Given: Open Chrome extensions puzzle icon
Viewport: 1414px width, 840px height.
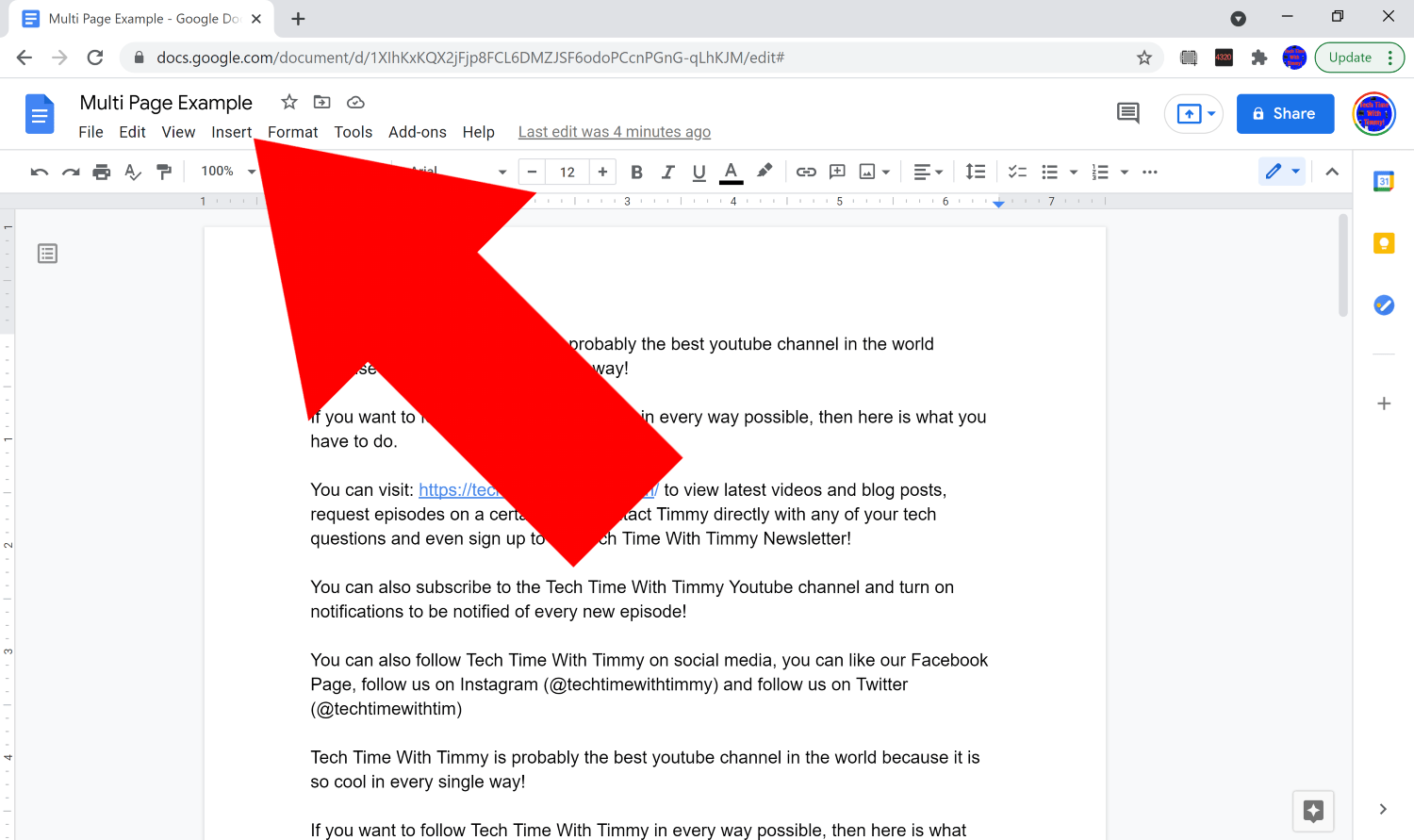Looking at the screenshot, I should [x=1259, y=58].
